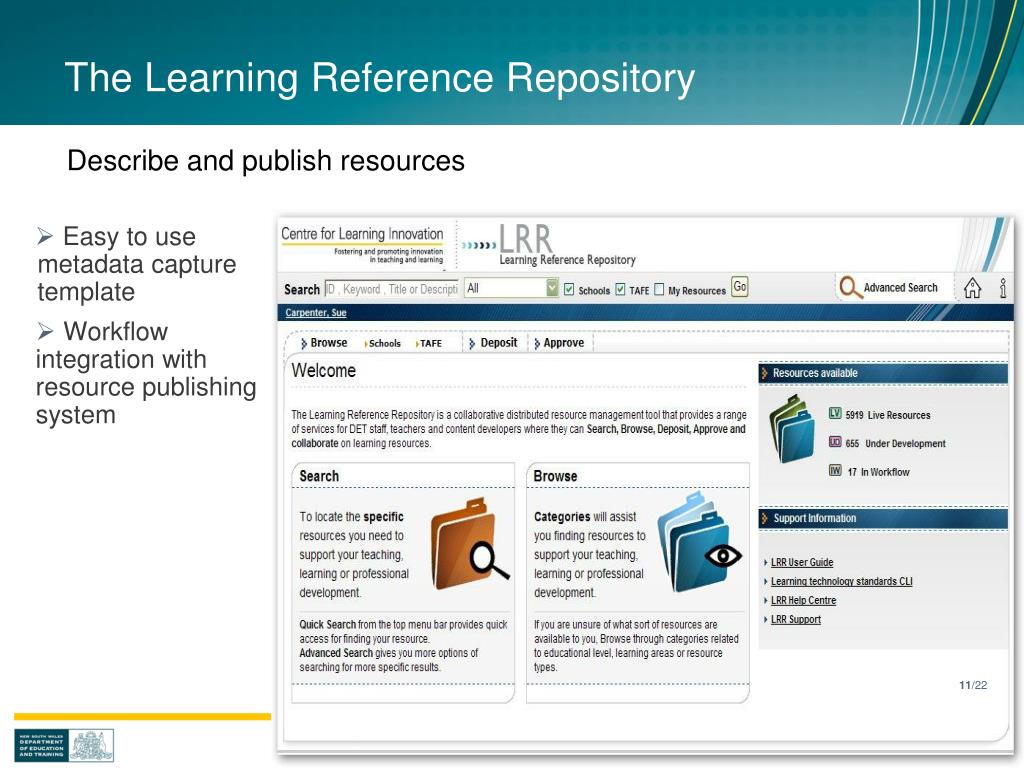Screen dimensions: 1024x768
Task: Click the Browse card heading
Action: [x=555, y=476]
